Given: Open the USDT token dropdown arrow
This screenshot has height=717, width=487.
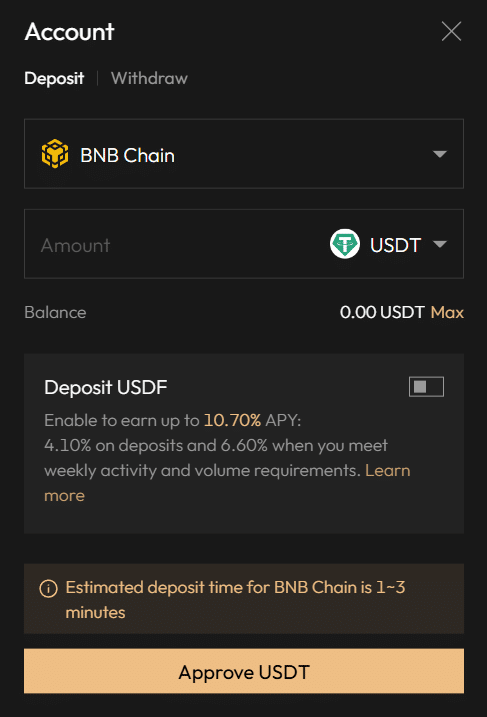Looking at the screenshot, I should (440, 244).
